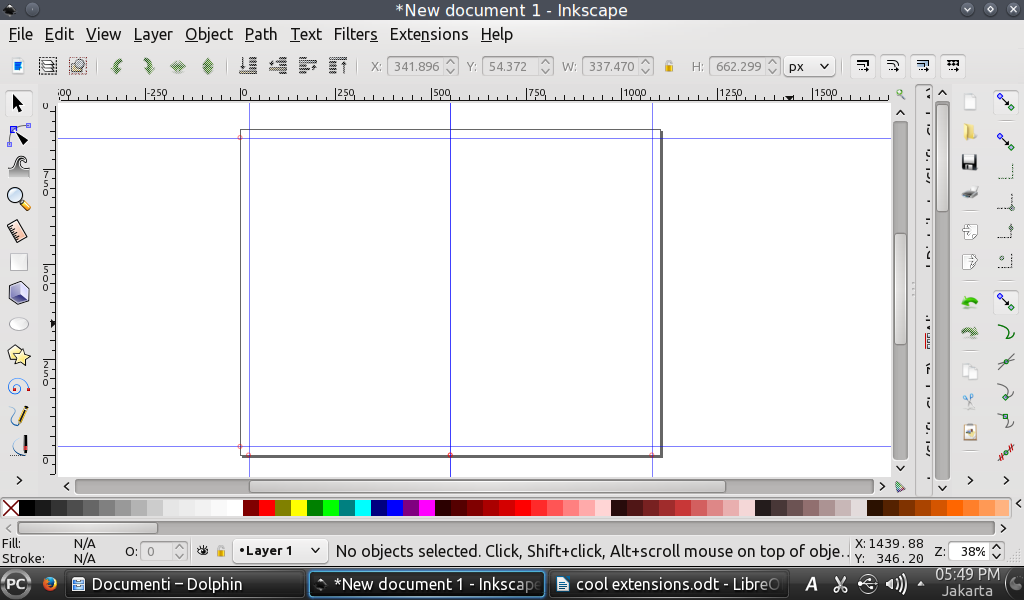The height and width of the screenshot is (600, 1024).
Task: Select the Measure ruler tool
Action: click(x=18, y=231)
